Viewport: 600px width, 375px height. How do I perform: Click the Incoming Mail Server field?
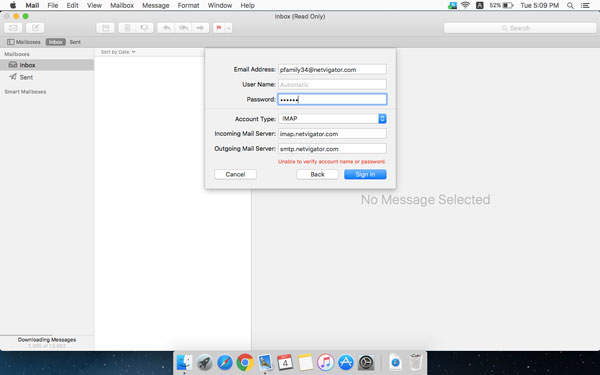332,134
